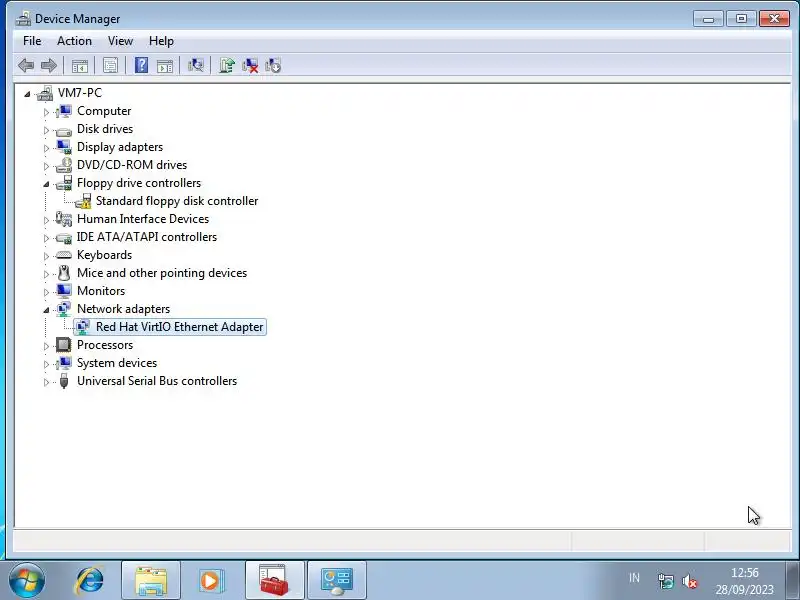
Task: Expand the System devices node arrow
Action: pos(46,364)
